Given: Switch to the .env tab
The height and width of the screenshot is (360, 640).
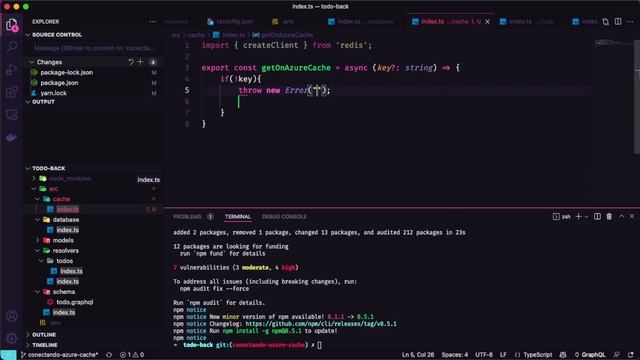Looking at the screenshot, I should click(283, 22).
